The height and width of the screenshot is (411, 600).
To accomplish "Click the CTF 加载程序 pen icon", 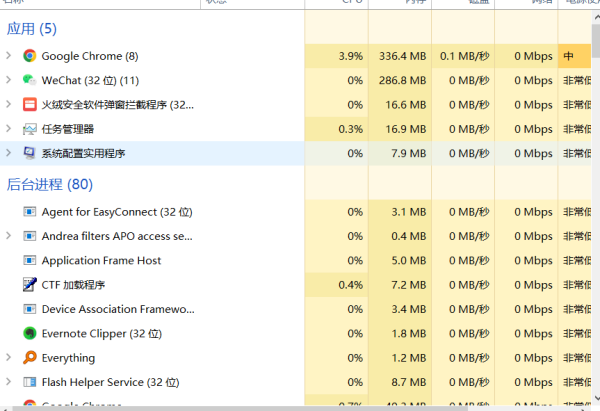I will point(29,284).
